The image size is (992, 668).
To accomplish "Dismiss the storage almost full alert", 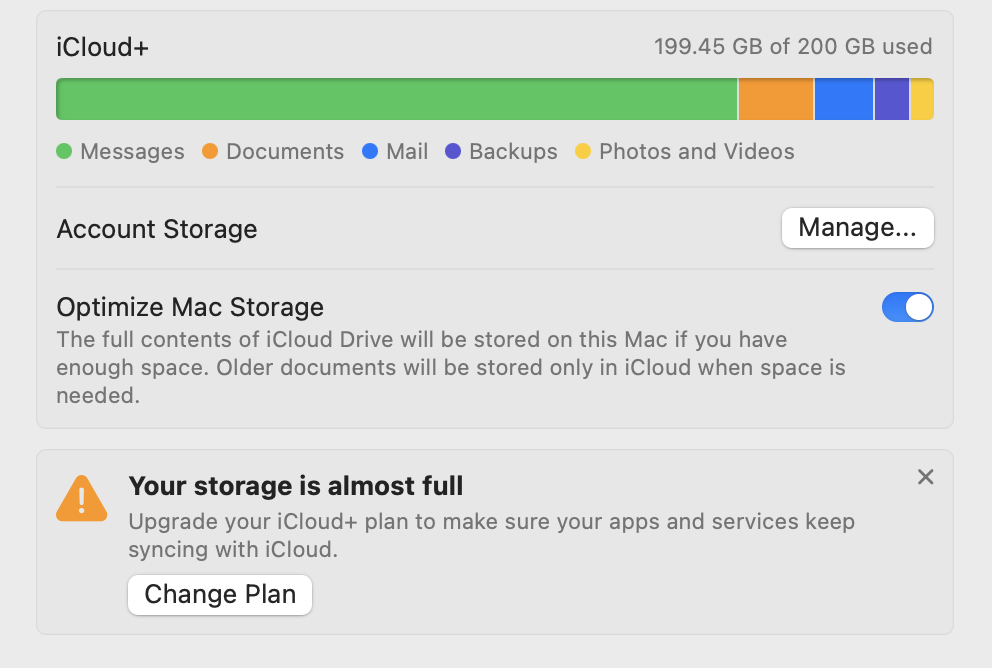I will pos(926,477).
